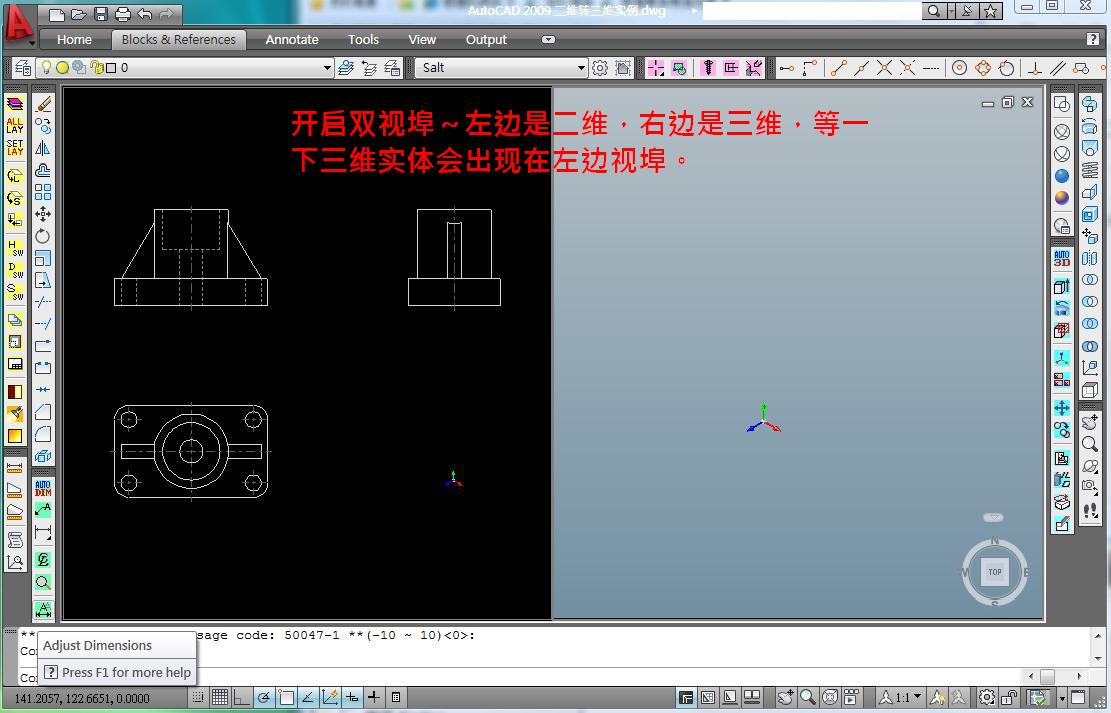Select Snap to Midpoint object snap icon

(862, 68)
